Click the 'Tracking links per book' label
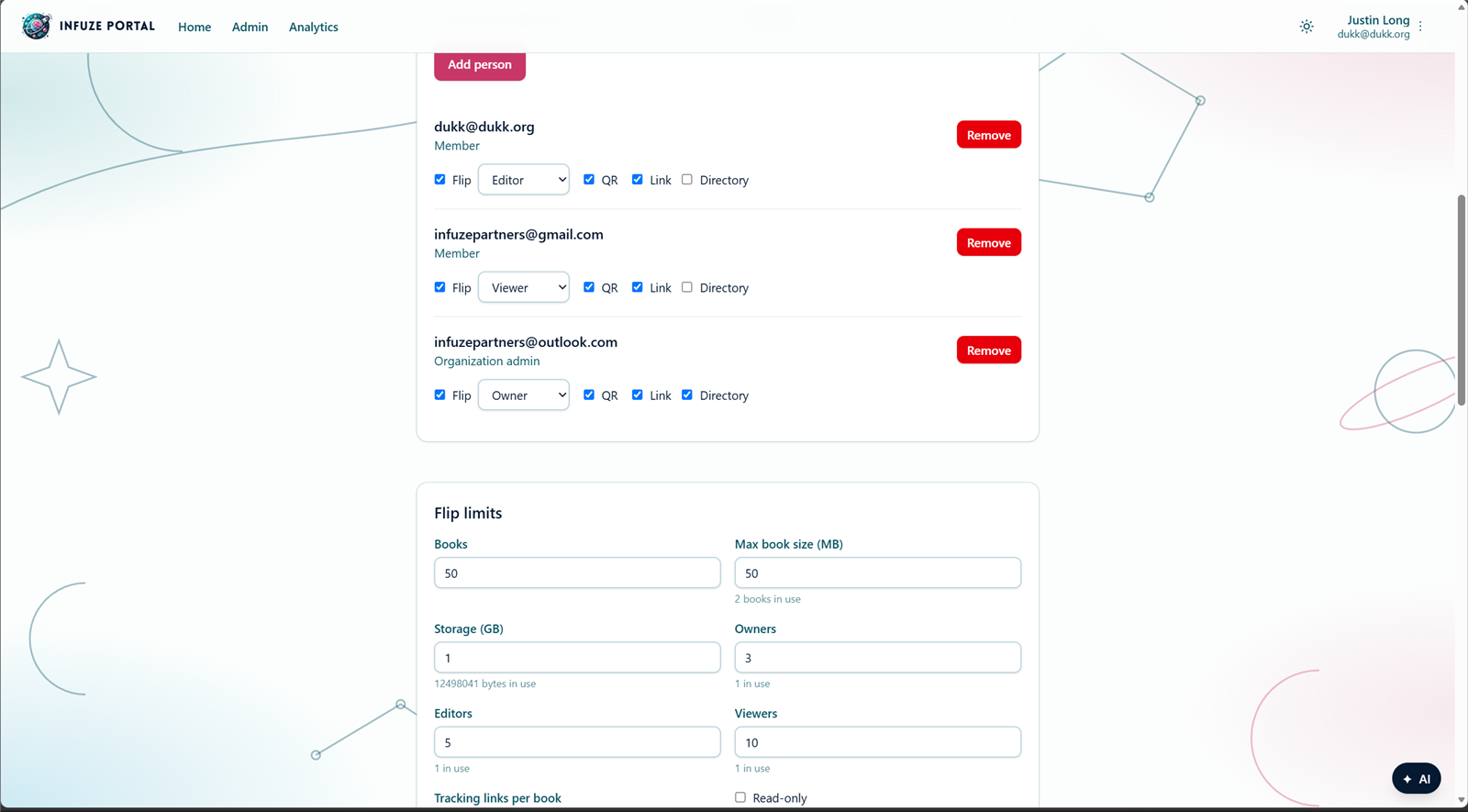Viewport: 1468px width, 812px height. pos(498,798)
